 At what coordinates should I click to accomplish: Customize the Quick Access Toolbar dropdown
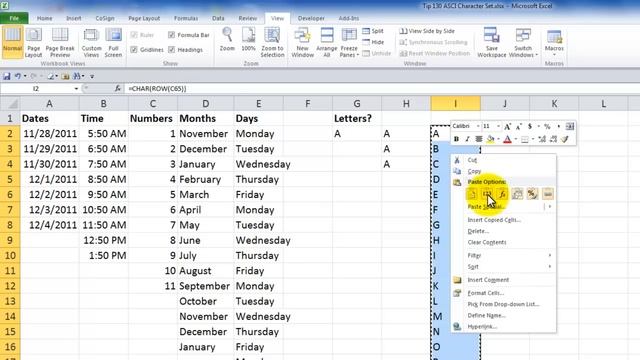click(92, 76)
